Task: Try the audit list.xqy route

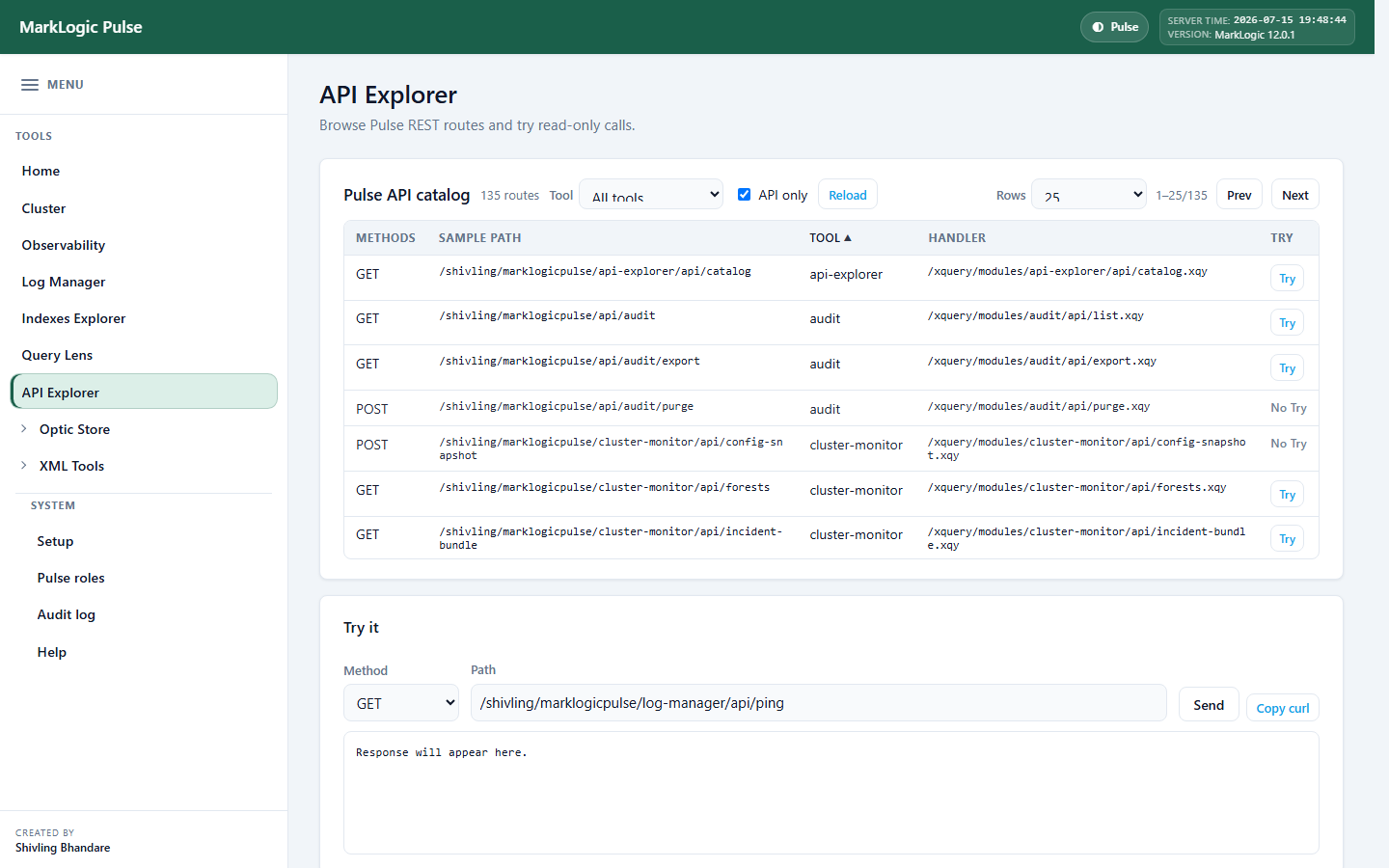Action: (1287, 322)
